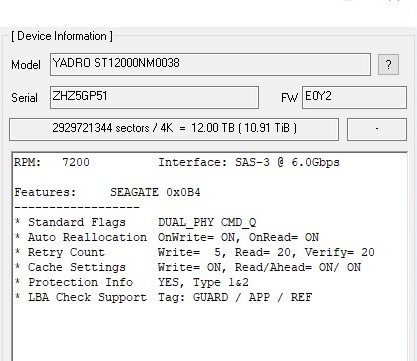Select the Standard Flags DUAL_PHY CMD_Q line
The height and width of the screenshot is (361, 417).
point(136,222)
